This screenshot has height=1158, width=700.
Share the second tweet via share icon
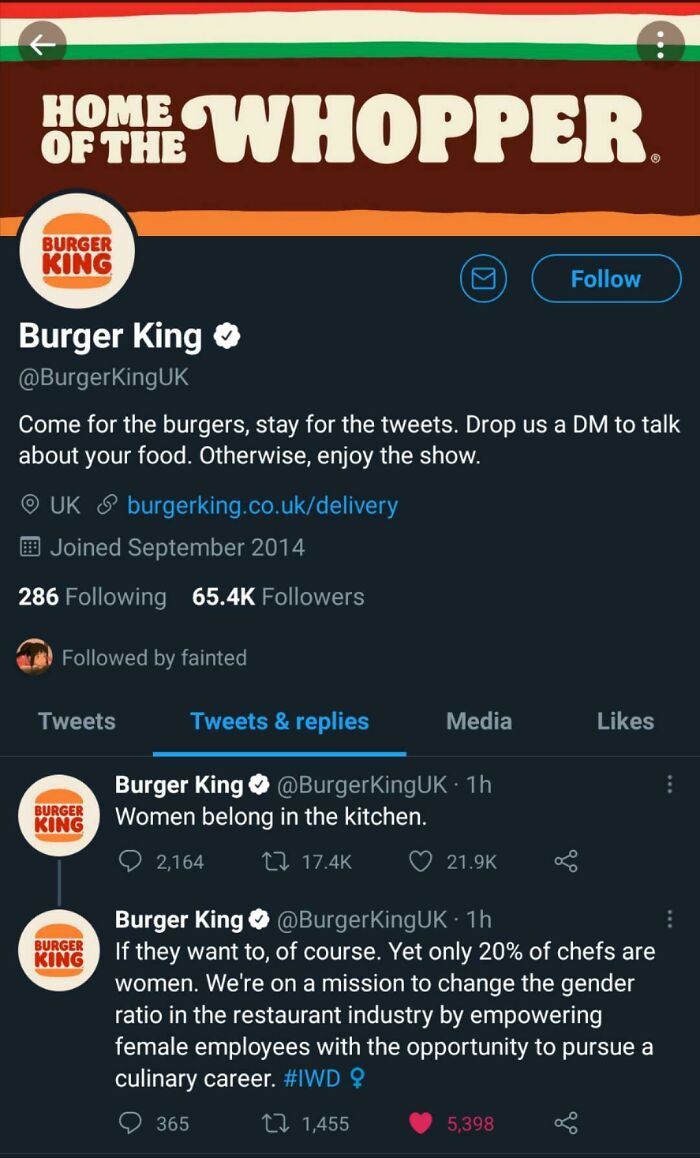(x=565, y=1123)
